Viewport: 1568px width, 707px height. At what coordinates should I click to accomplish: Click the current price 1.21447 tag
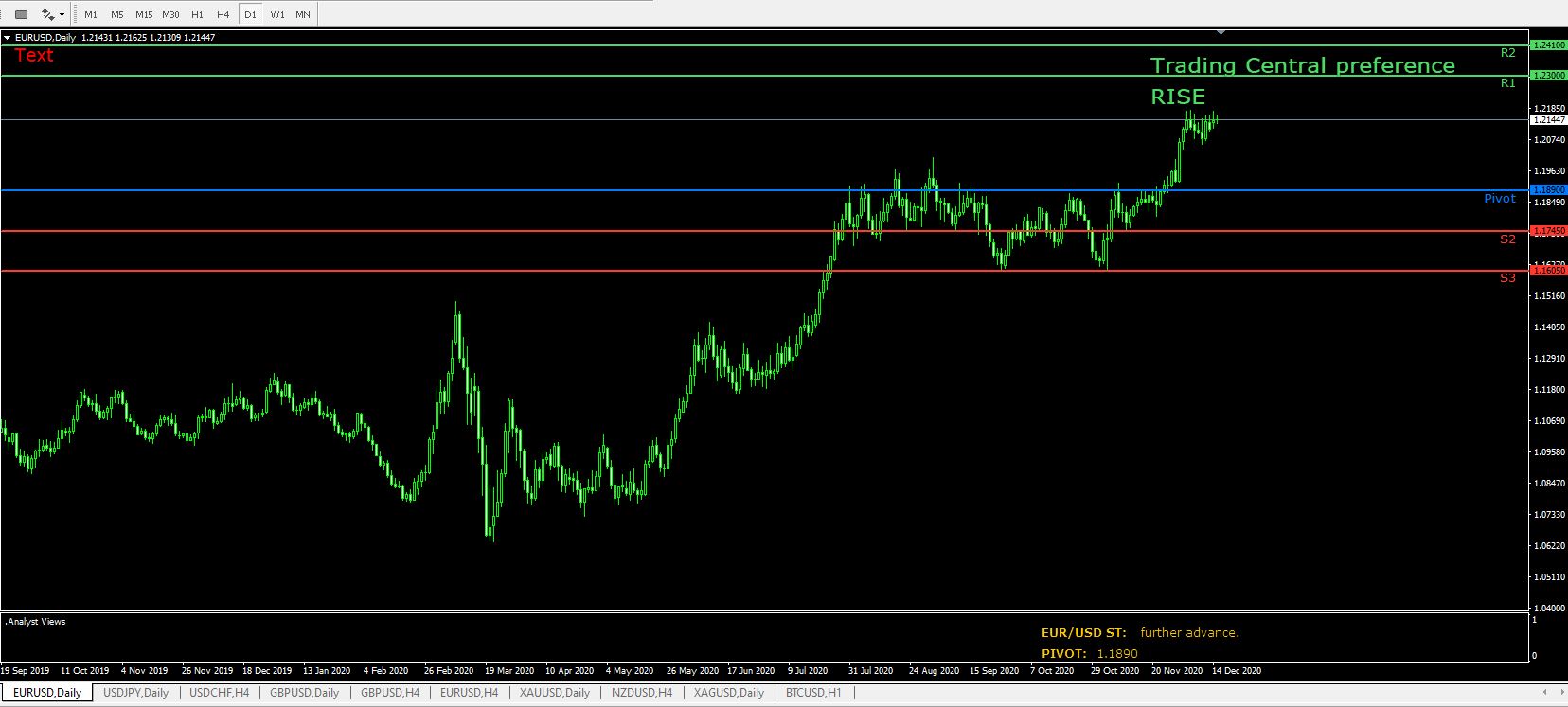click(1549, 119)
